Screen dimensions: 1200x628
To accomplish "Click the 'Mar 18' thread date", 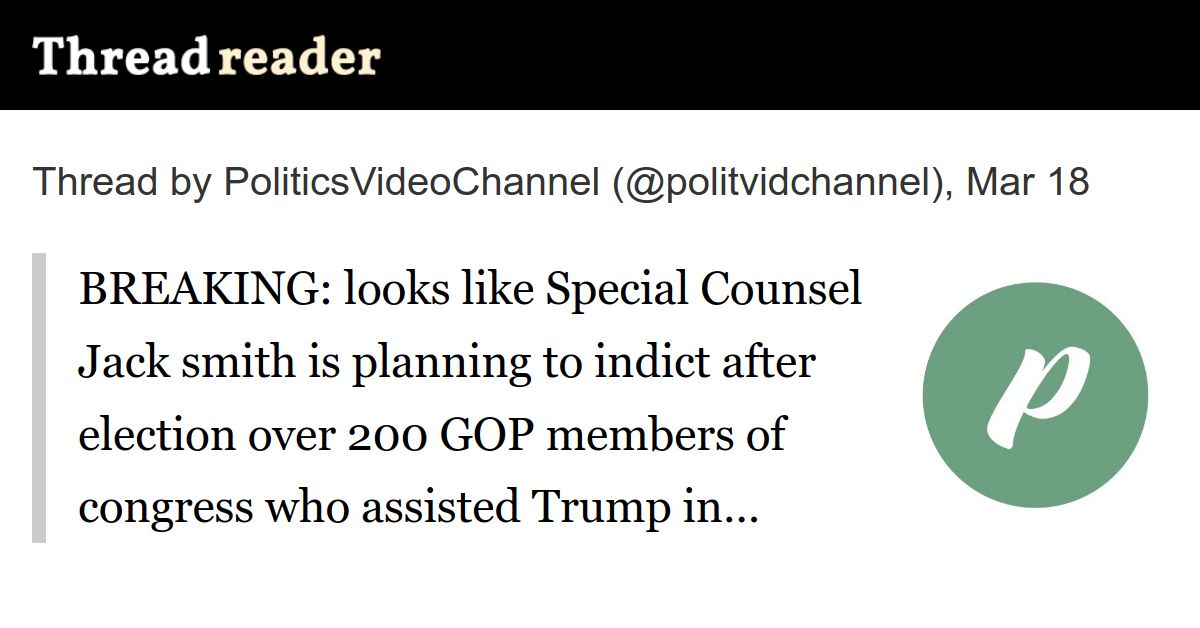I will click(1028, 183).
